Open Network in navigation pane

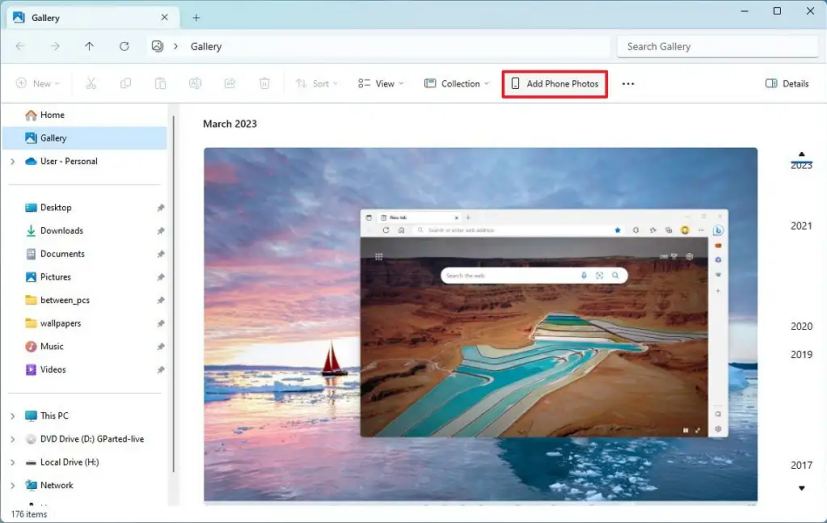click(56, 485)
